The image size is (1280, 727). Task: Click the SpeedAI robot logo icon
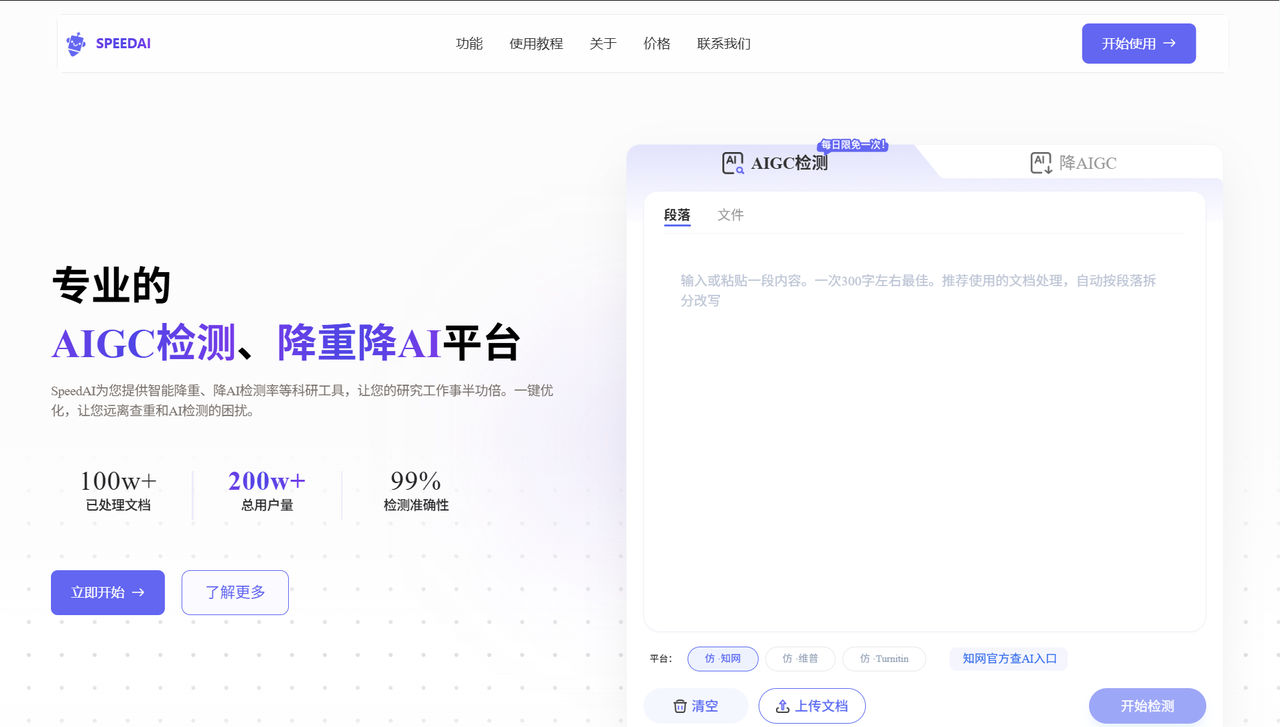pos(76,44)
